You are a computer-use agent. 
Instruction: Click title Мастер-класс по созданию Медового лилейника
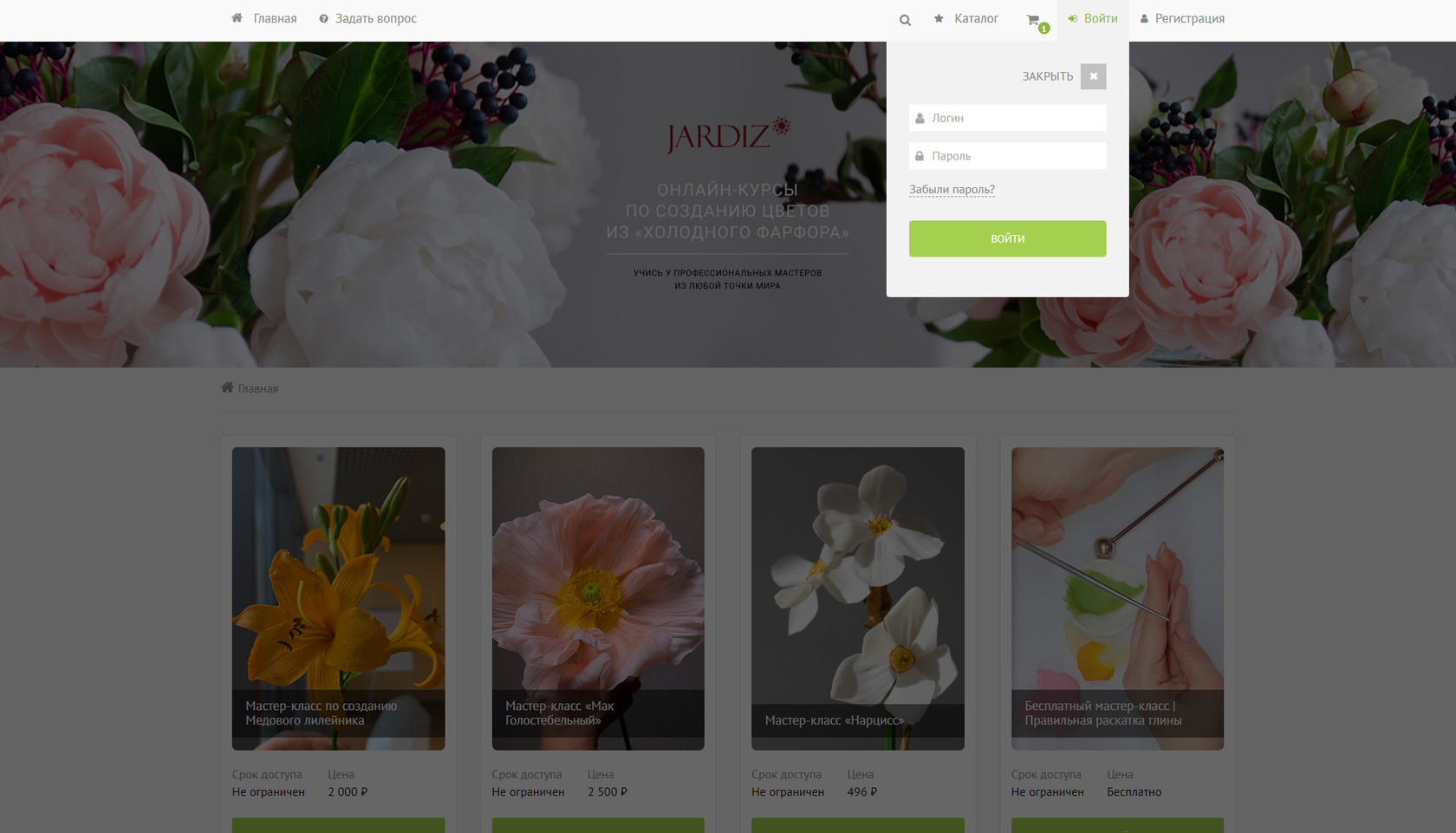click(321, 713)
